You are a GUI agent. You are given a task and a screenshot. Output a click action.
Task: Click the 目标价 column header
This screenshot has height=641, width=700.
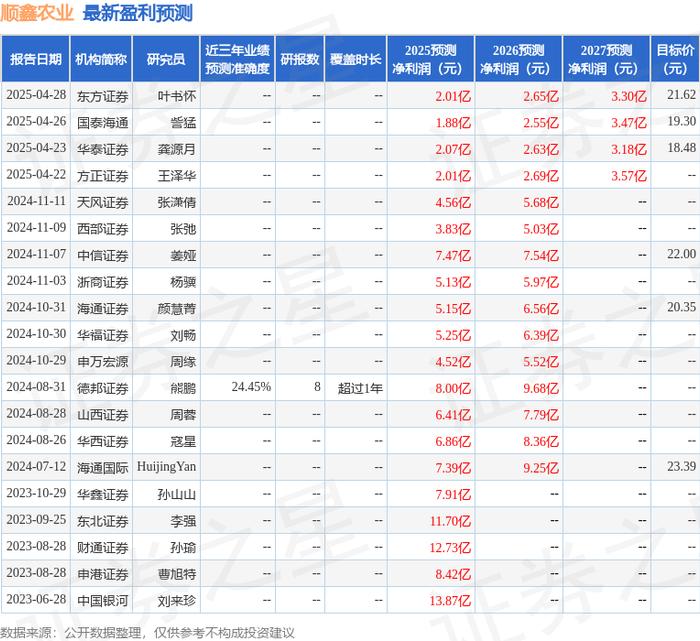(x=675, y=59)
